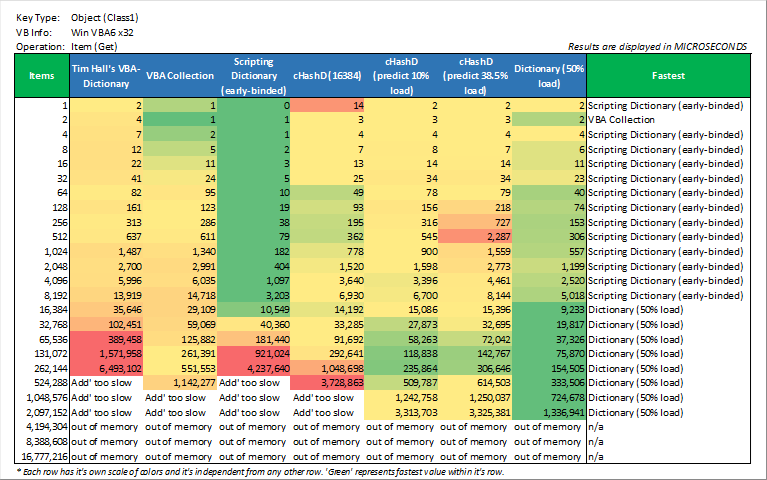The width and height of the screenshot is (767, 480).
Task: Click the green 'Fastest' column header
Action: (668, 76)
